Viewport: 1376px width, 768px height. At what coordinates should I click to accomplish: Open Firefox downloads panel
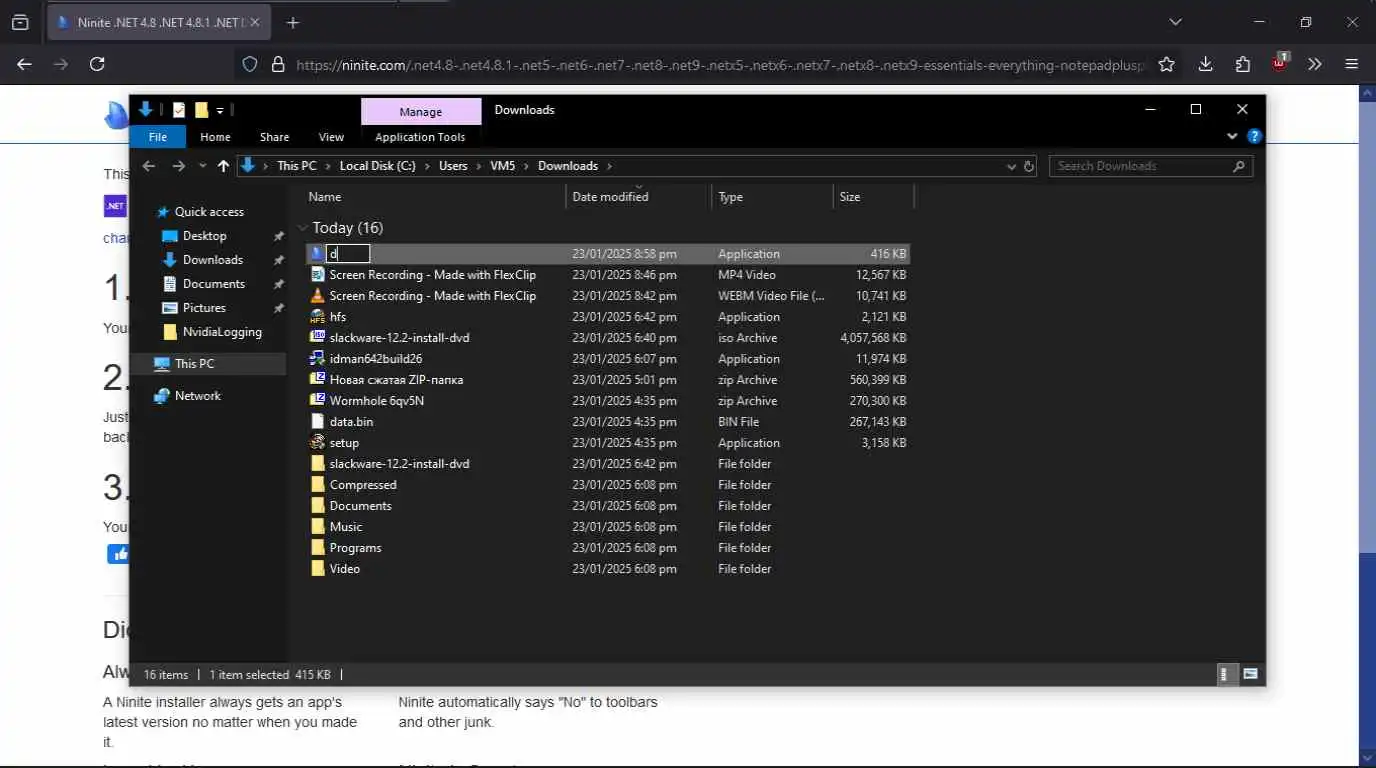click(x=1206, y=64)
